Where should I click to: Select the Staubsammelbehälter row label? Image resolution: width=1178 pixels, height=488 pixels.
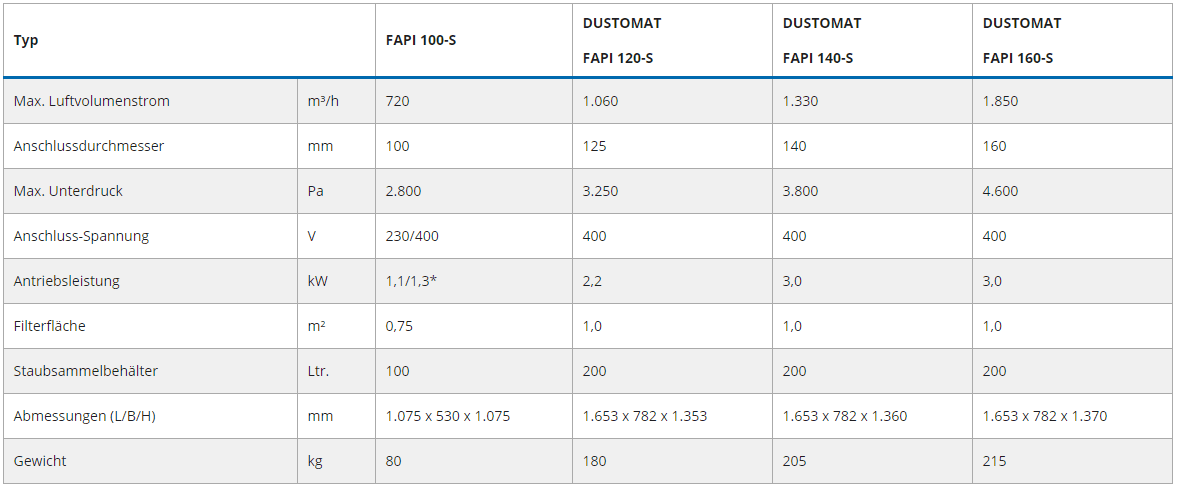pos(86,371)
